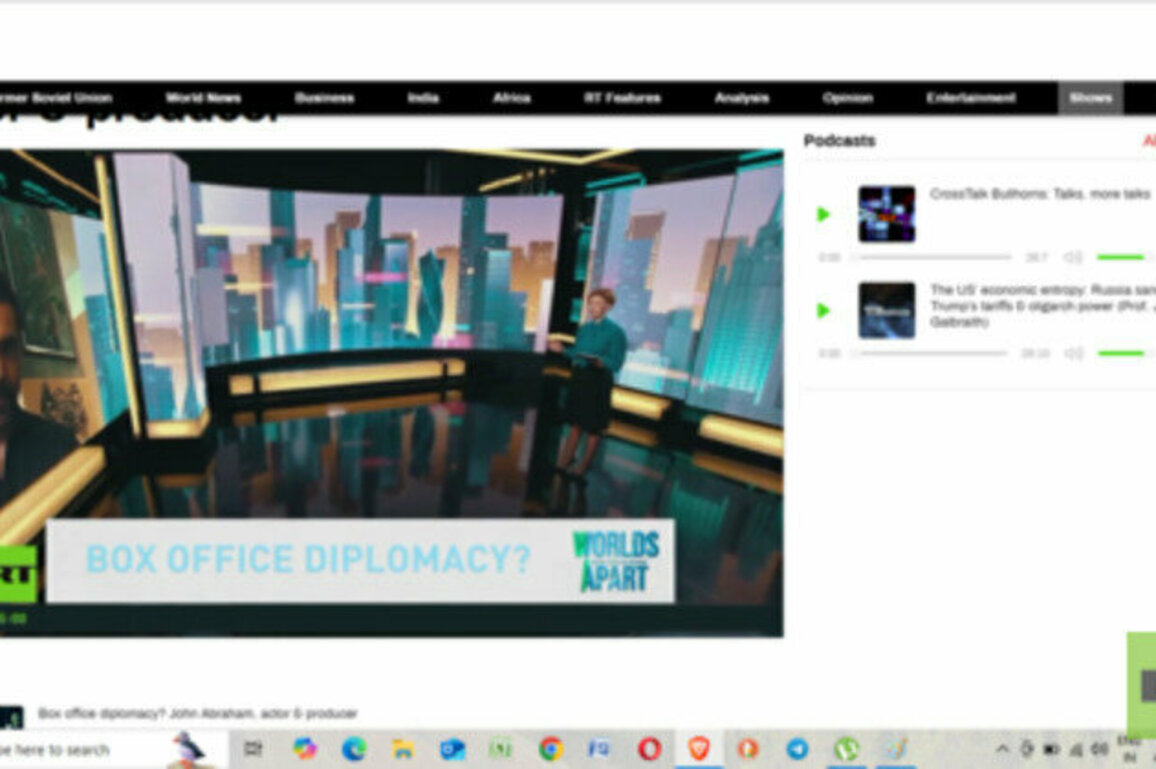This screenshot has height=769, width=1156.
Task: Open the paintbrush app on taskbar
Action: 896,750
